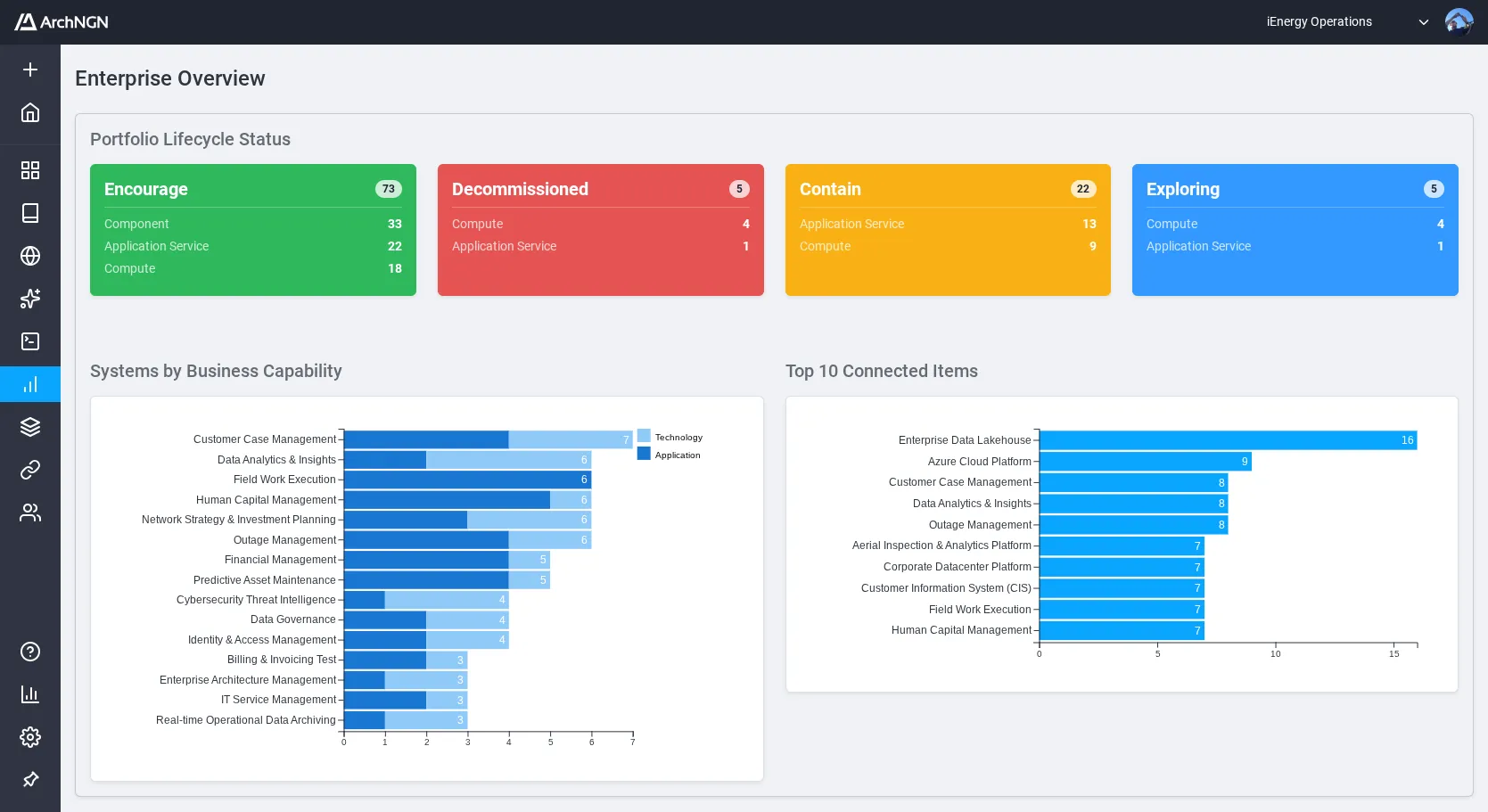The image size is (1488, 812).
Task: Open the settings gear icon
Action: click(x=30, y=737)
